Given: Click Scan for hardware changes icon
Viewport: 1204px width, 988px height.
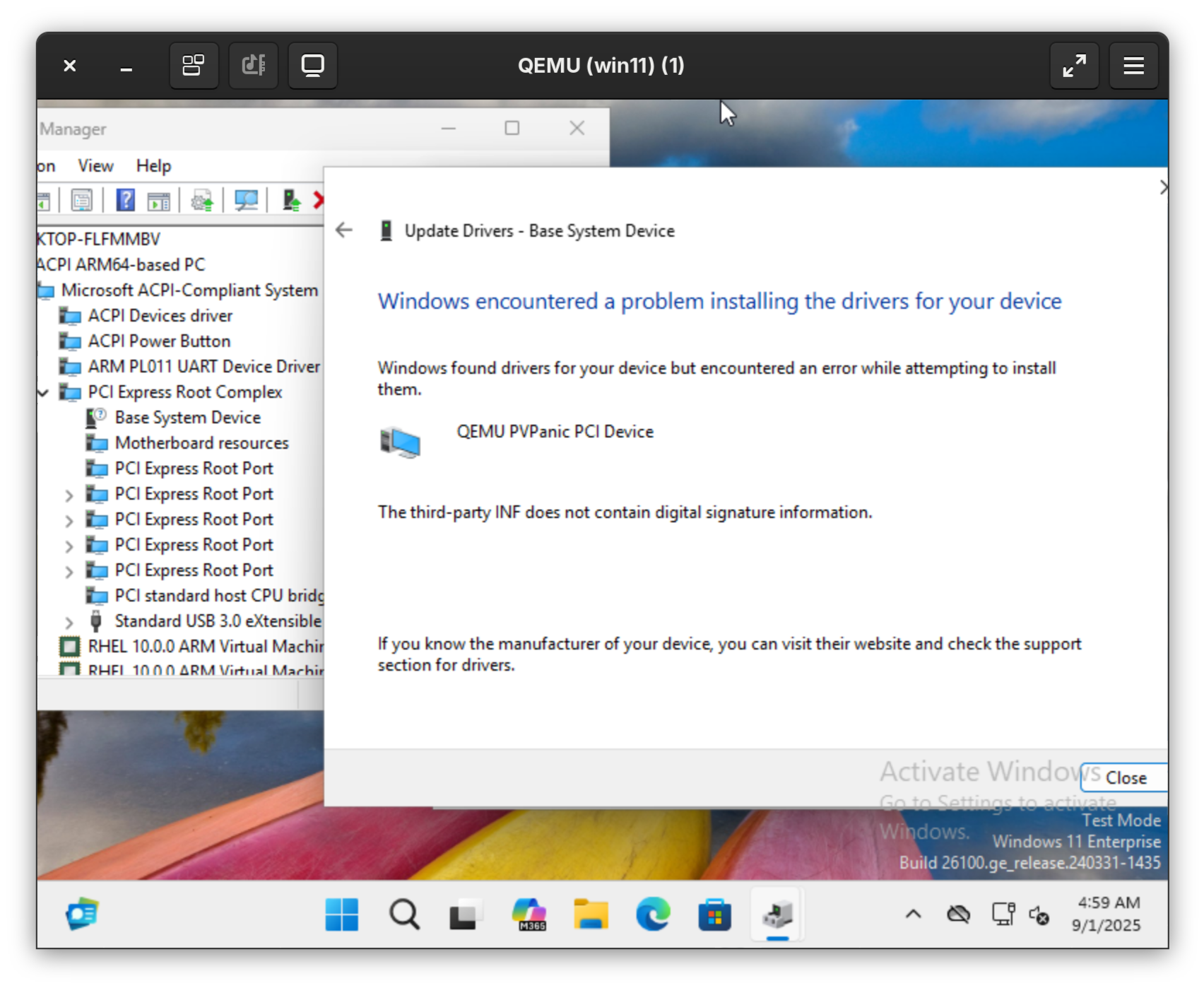Looking at the screenshot, I should tap(246, 201).
